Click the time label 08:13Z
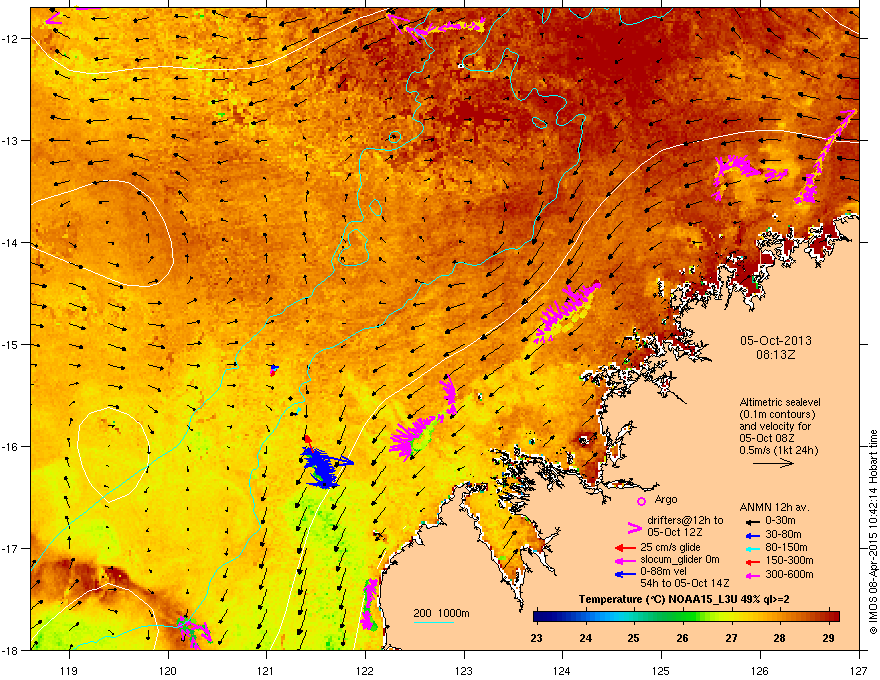Image resolution: width=880 pixels, height=680 pixels. [x=776, y=355]
